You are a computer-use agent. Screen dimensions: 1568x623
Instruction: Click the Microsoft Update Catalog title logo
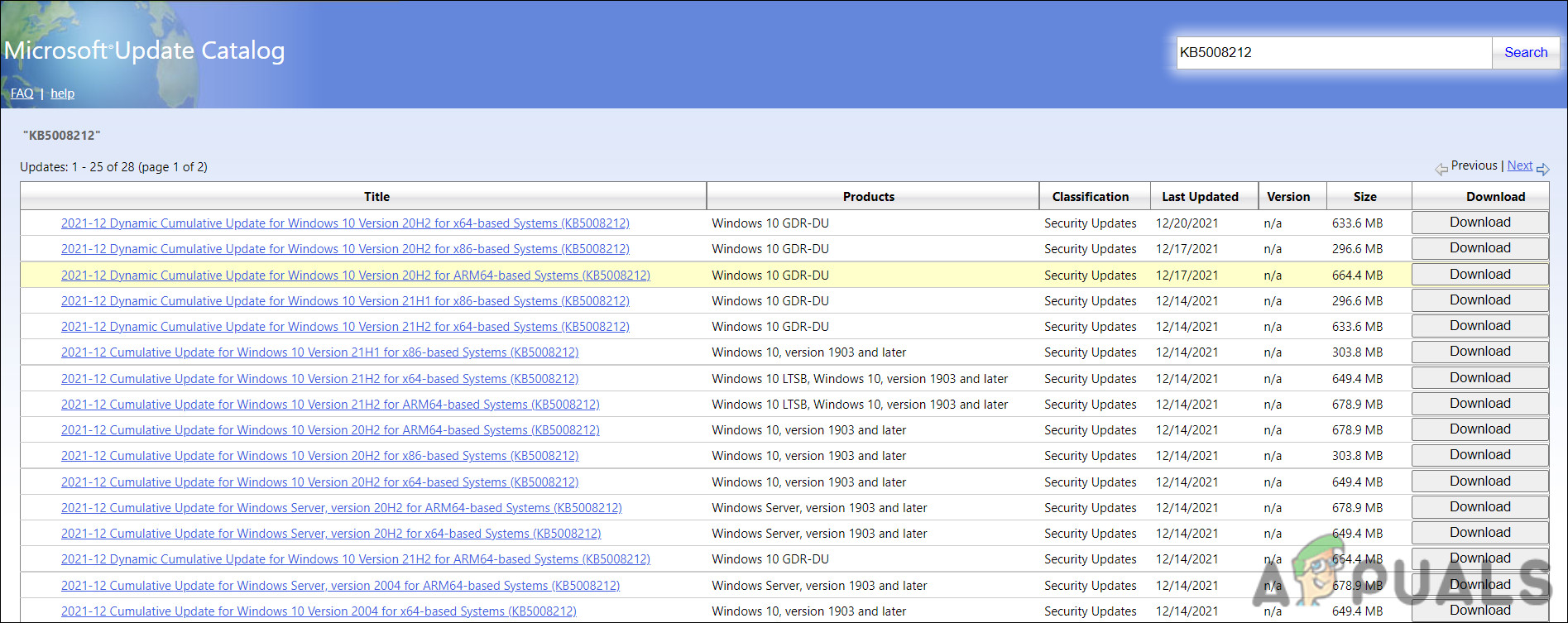point(144,50)
